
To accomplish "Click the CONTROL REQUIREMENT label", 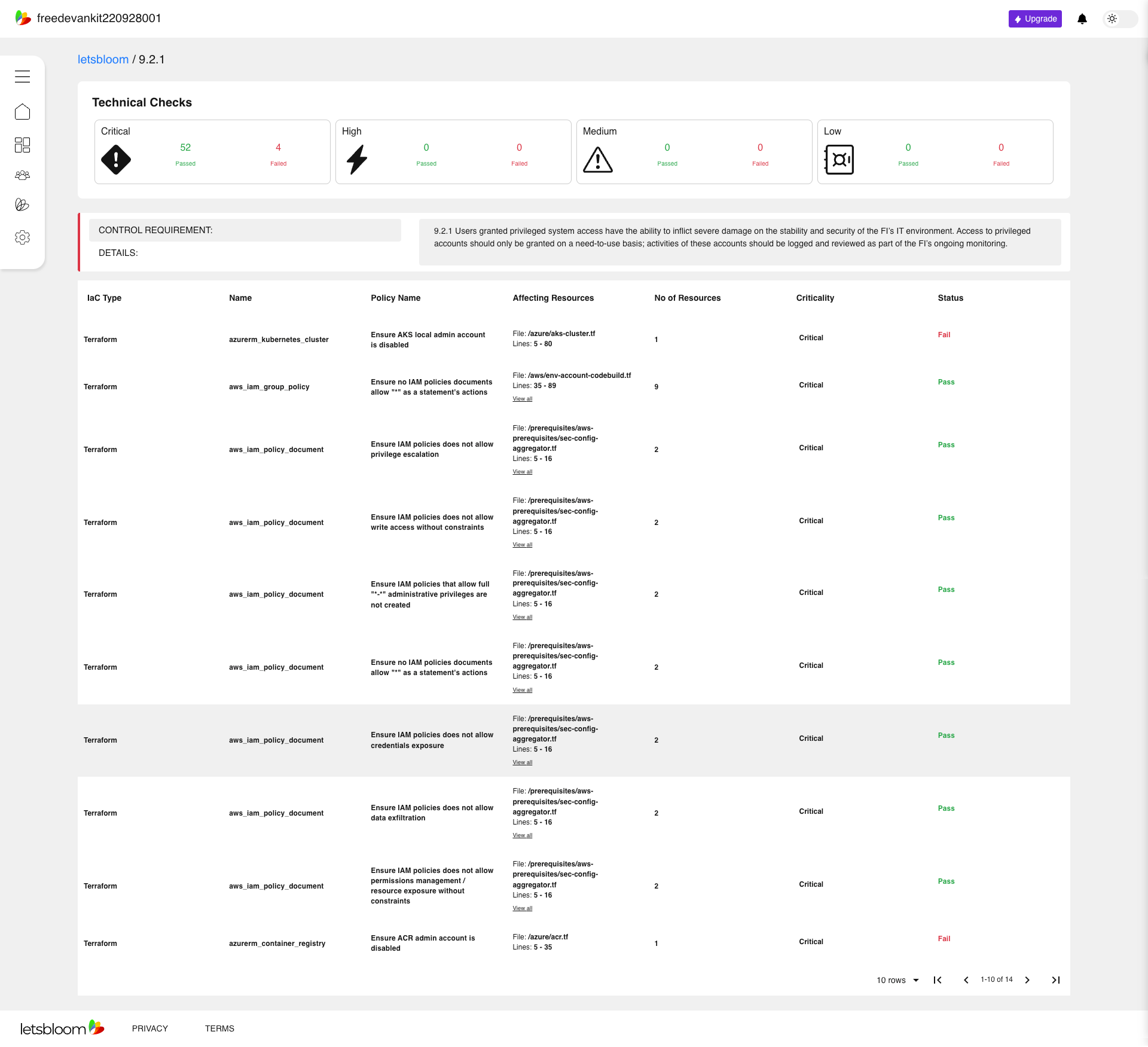I will (155, 230).
